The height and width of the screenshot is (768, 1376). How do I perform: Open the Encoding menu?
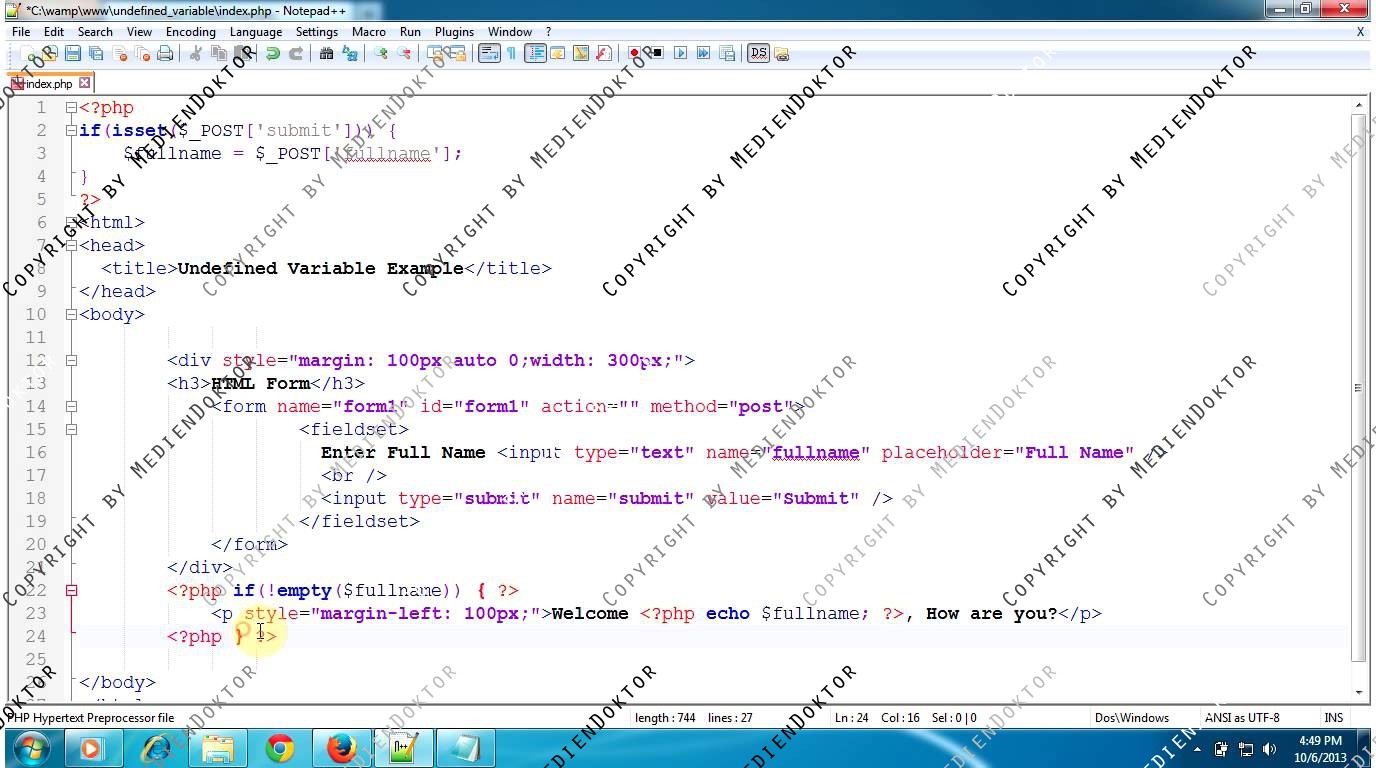pos(190,31)
